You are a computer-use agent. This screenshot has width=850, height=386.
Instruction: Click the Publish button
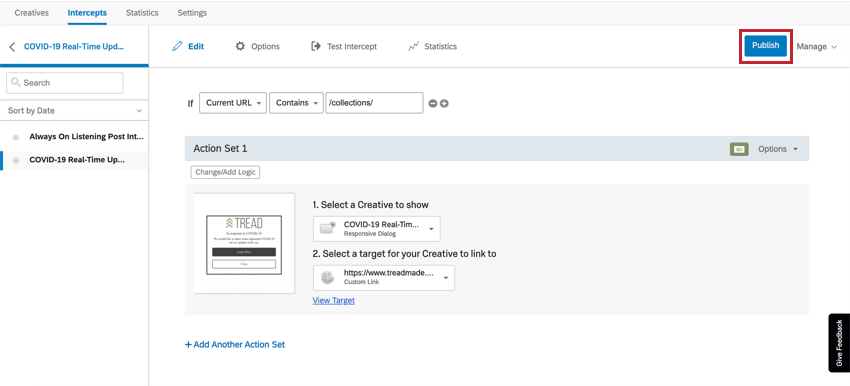[x=765, y=46]
